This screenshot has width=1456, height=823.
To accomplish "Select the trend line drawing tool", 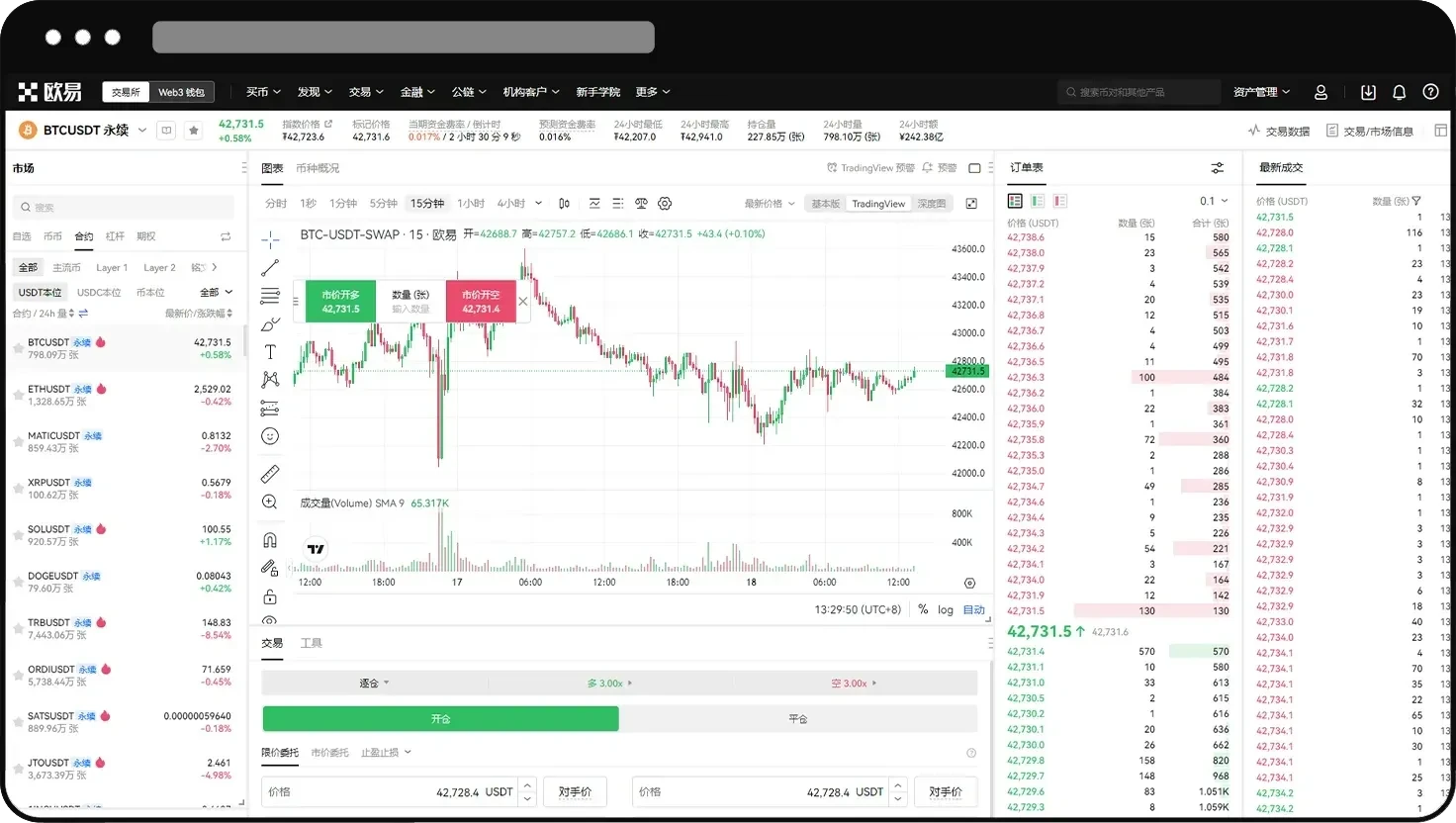I will [x=271, y=267].
